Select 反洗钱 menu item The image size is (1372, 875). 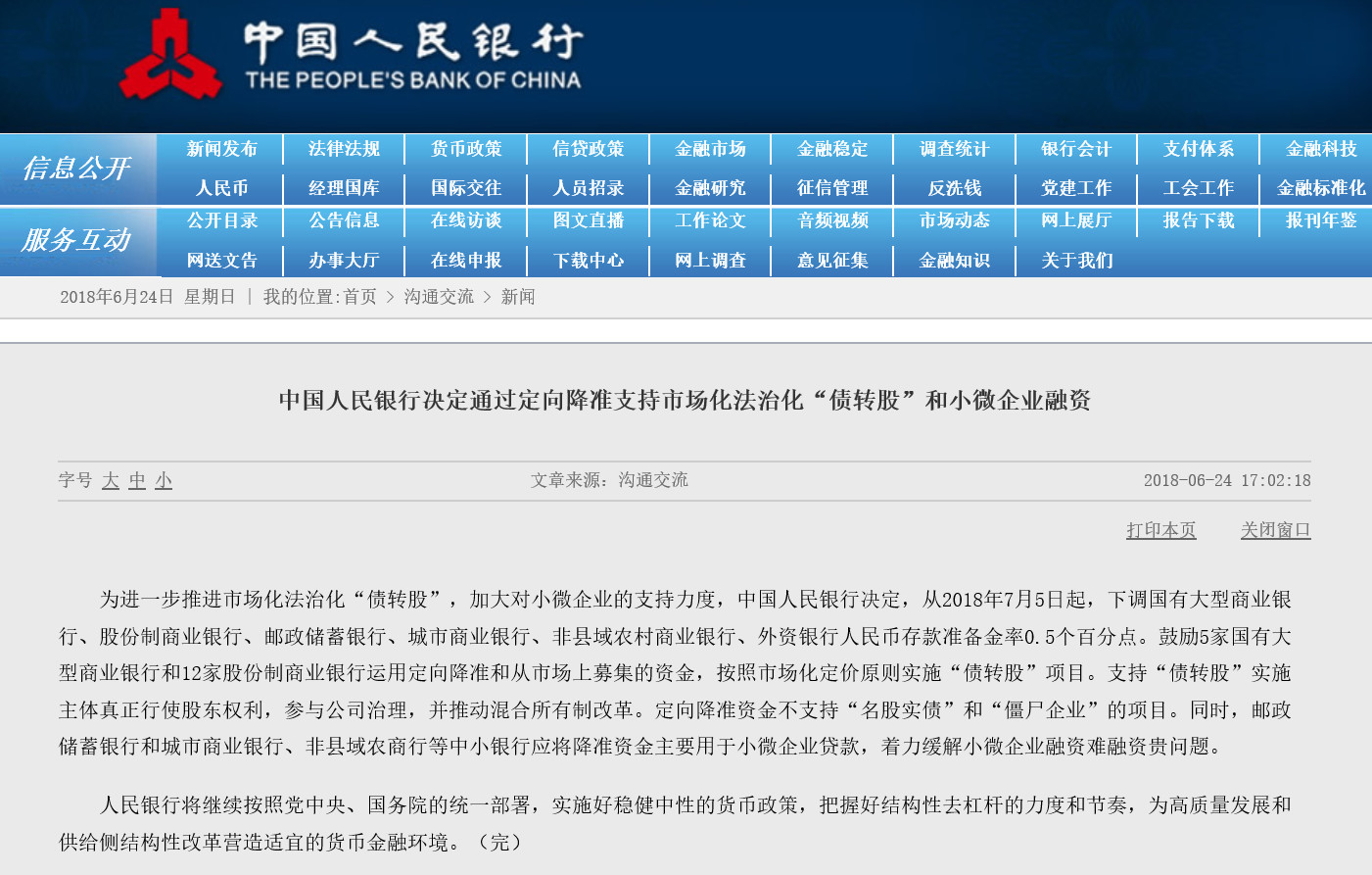[955, 188]
